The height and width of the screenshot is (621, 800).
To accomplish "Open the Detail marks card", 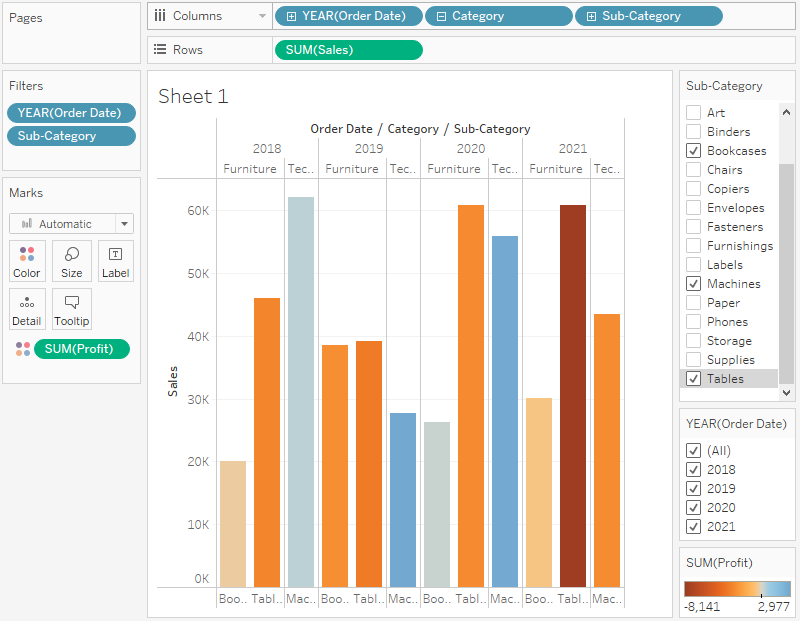I will [27, 308].
